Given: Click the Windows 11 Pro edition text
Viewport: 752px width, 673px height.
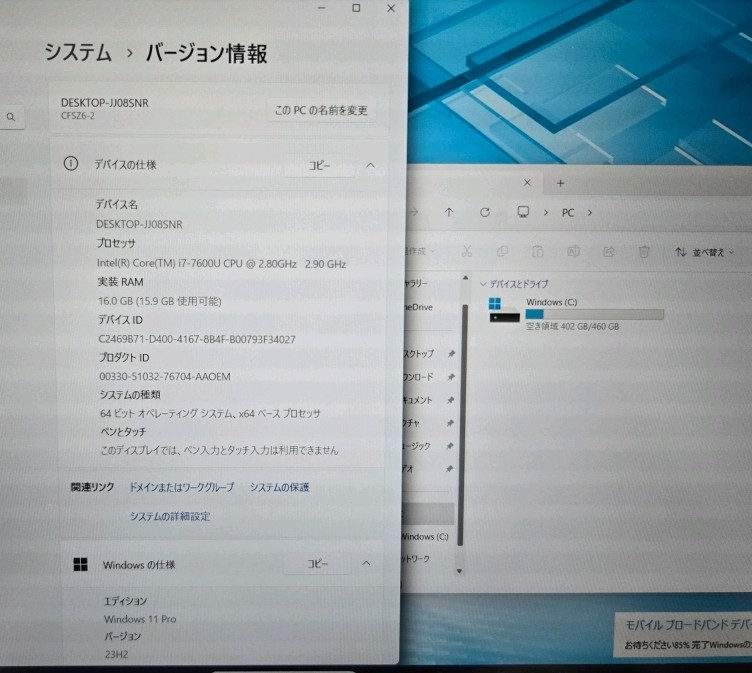Looking at the screenshot, I should [140, 619].
